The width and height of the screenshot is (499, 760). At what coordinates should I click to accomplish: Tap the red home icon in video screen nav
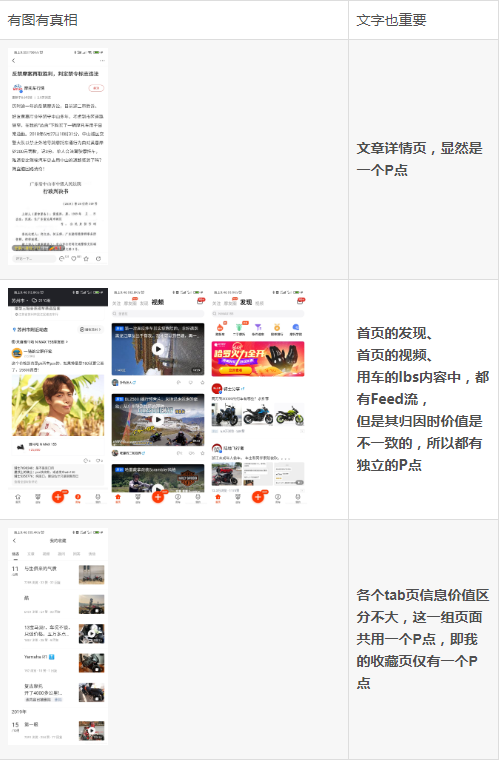118,498
